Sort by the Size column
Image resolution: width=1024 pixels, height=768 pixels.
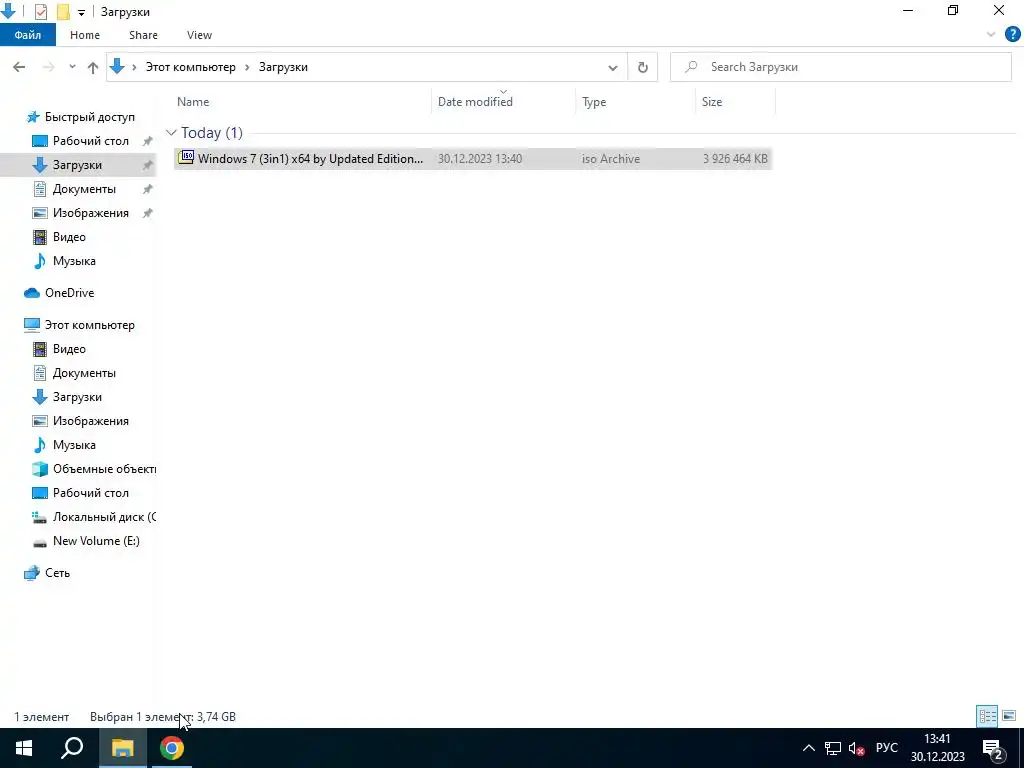point(735,102)
